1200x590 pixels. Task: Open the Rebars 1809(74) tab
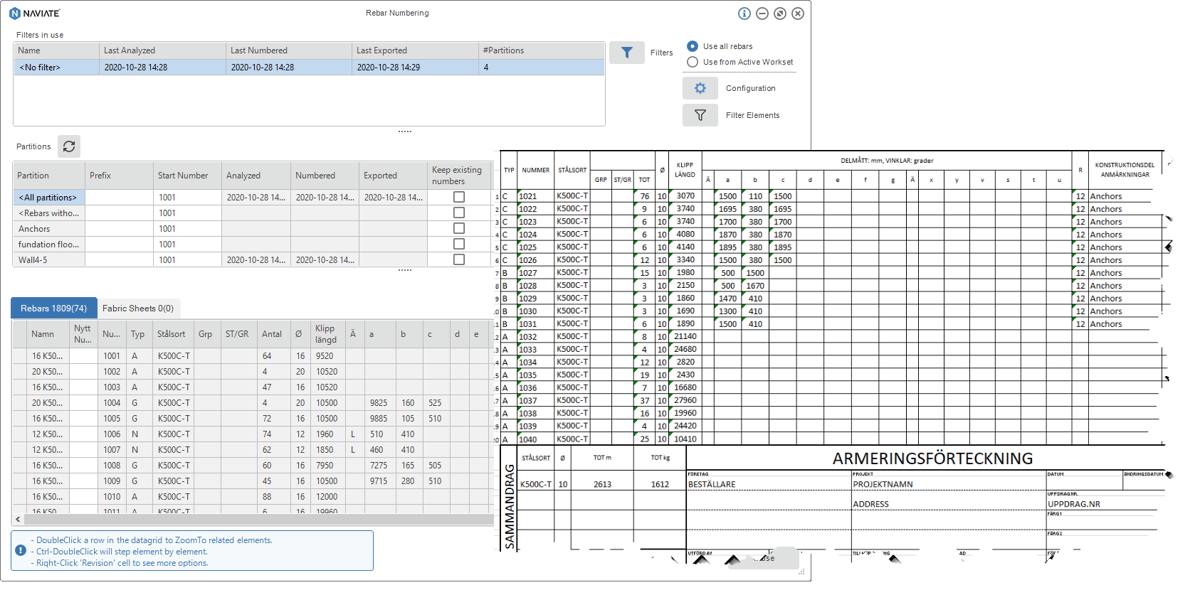[x=52, y=307]
